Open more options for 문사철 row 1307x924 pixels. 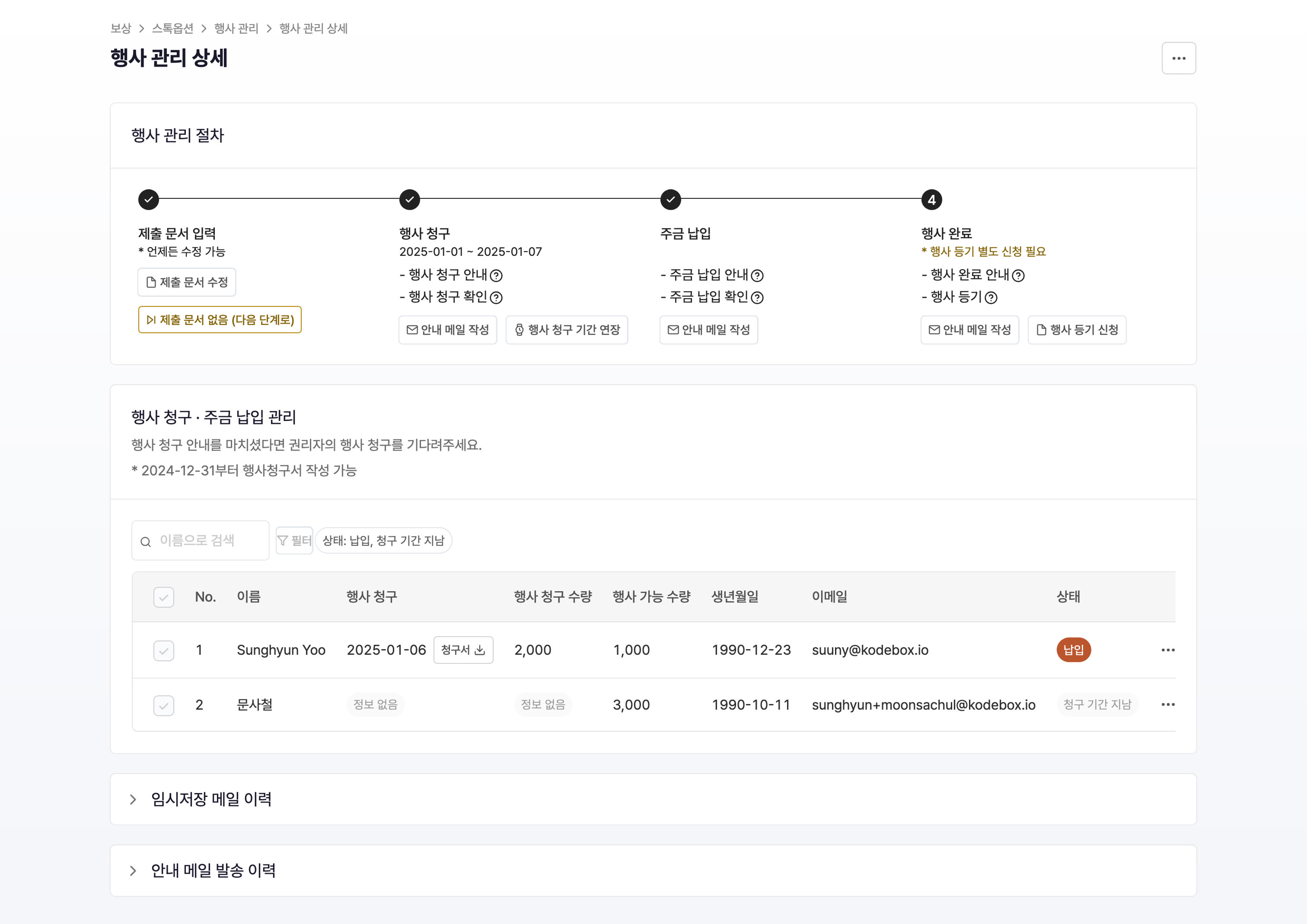coord(1167,705)
